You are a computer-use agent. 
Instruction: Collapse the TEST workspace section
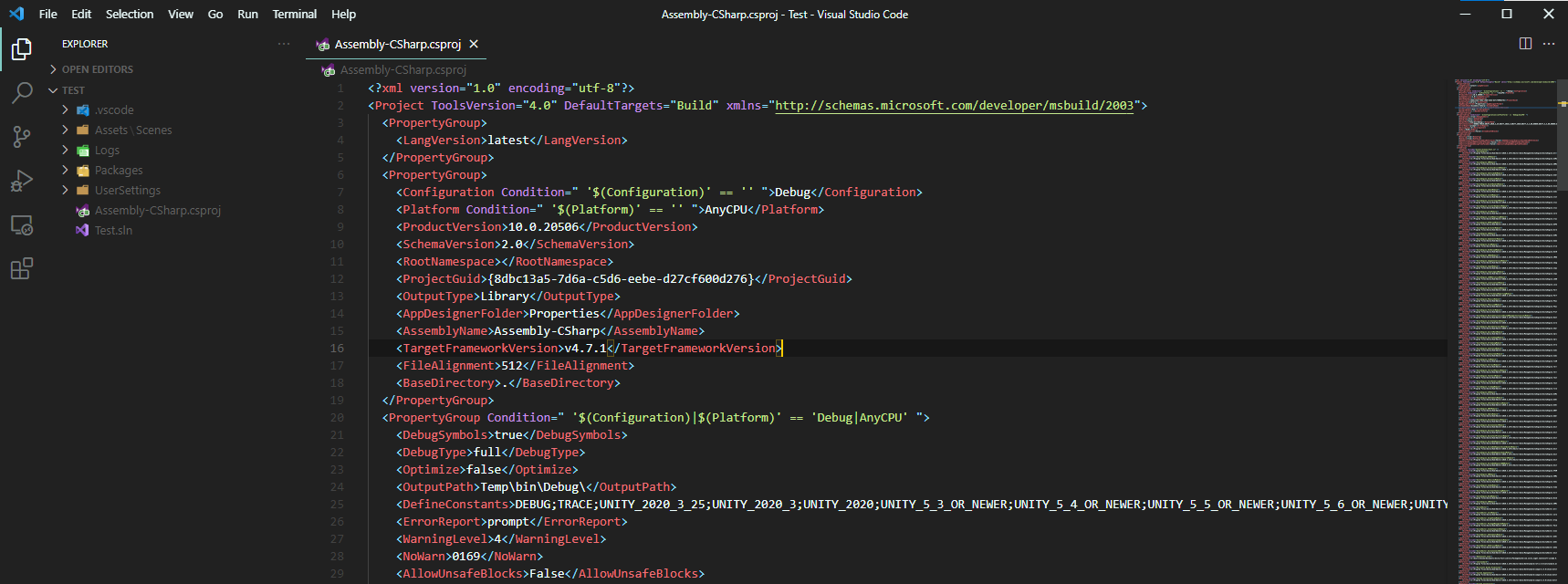click(53, 90)
